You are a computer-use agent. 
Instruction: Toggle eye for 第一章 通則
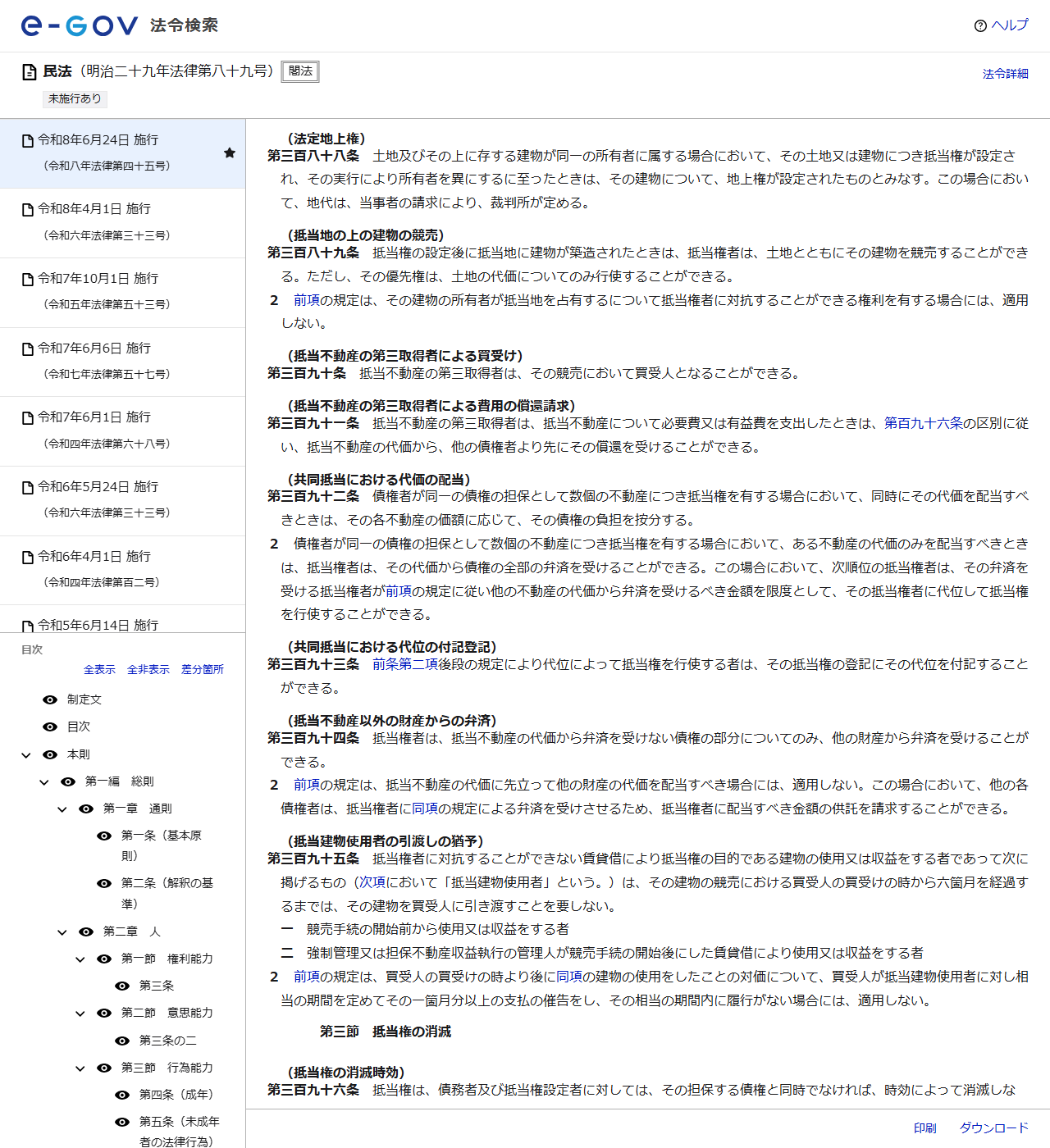(86, 809)
